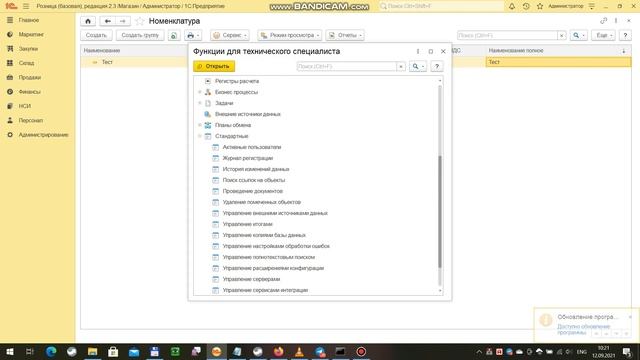Select Внешние источники данных item
640x360 pixels.
[x=248, y=114]
